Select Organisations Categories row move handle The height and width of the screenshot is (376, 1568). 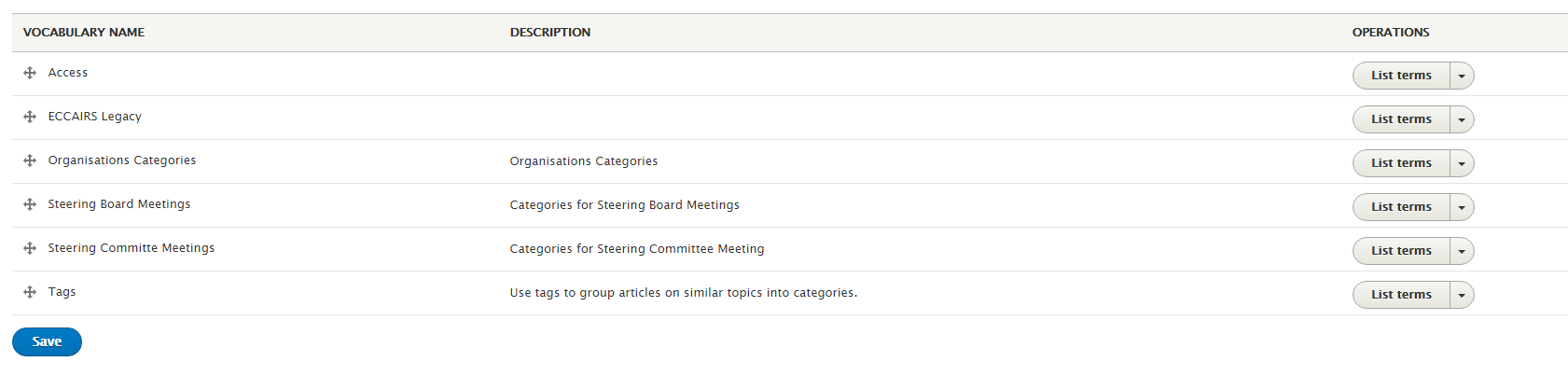click(30, 160)
